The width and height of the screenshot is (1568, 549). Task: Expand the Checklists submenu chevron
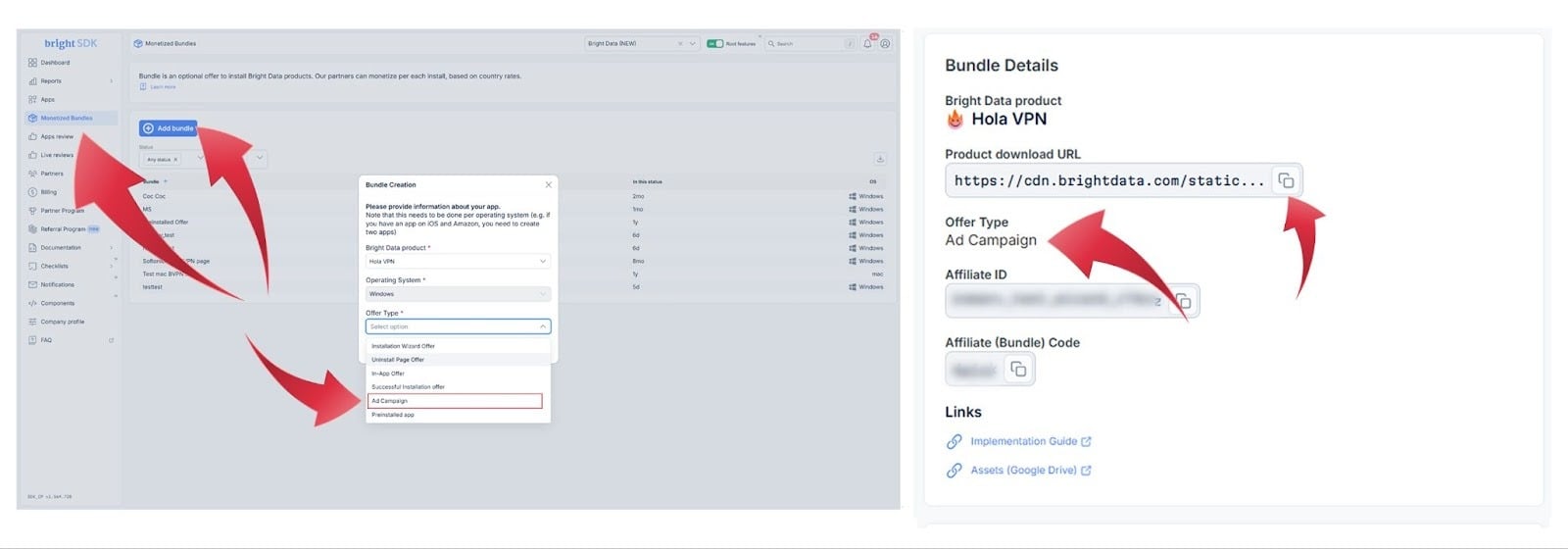(111, 266)
